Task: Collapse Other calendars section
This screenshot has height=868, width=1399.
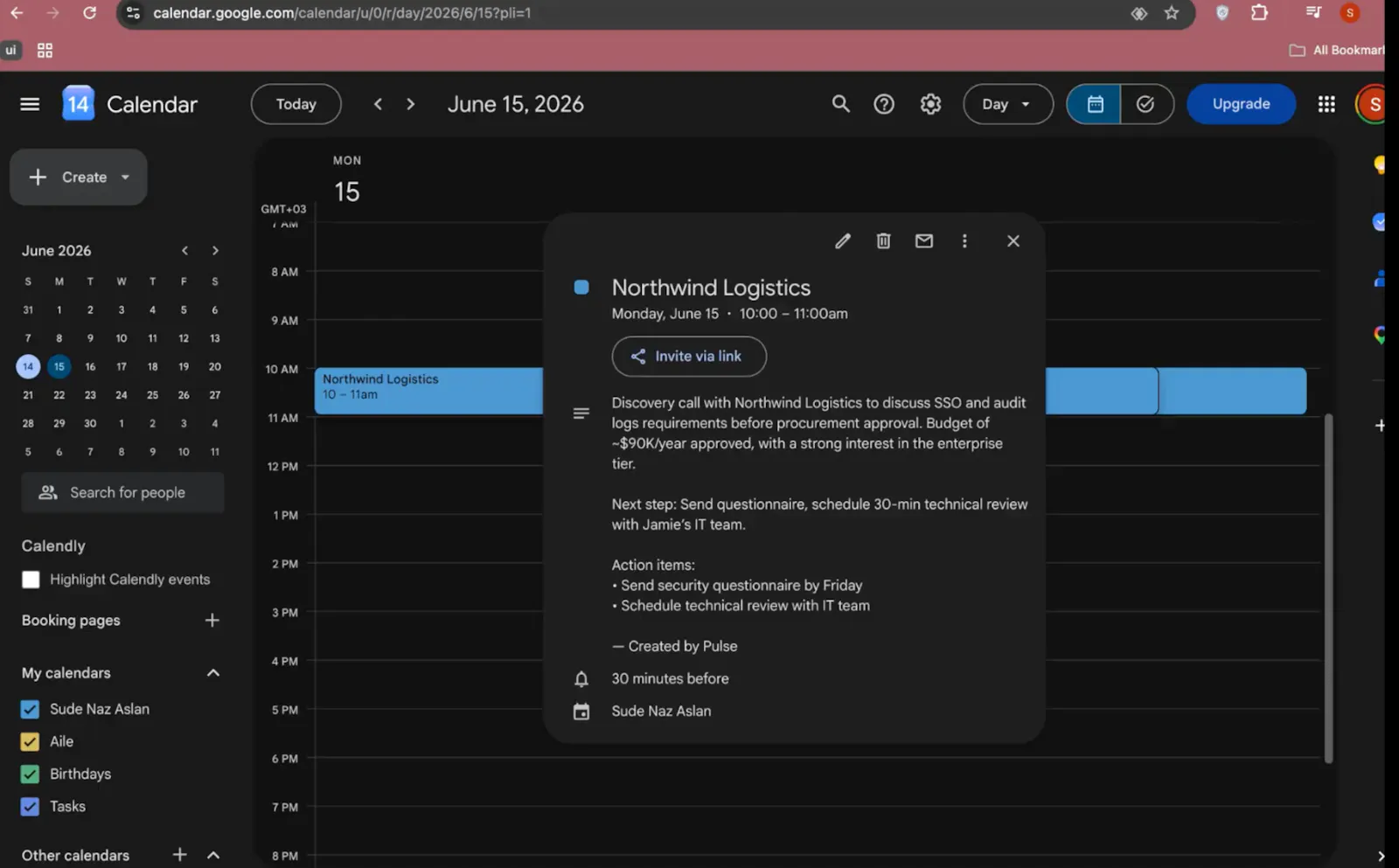Action: [x=212, y=855]
